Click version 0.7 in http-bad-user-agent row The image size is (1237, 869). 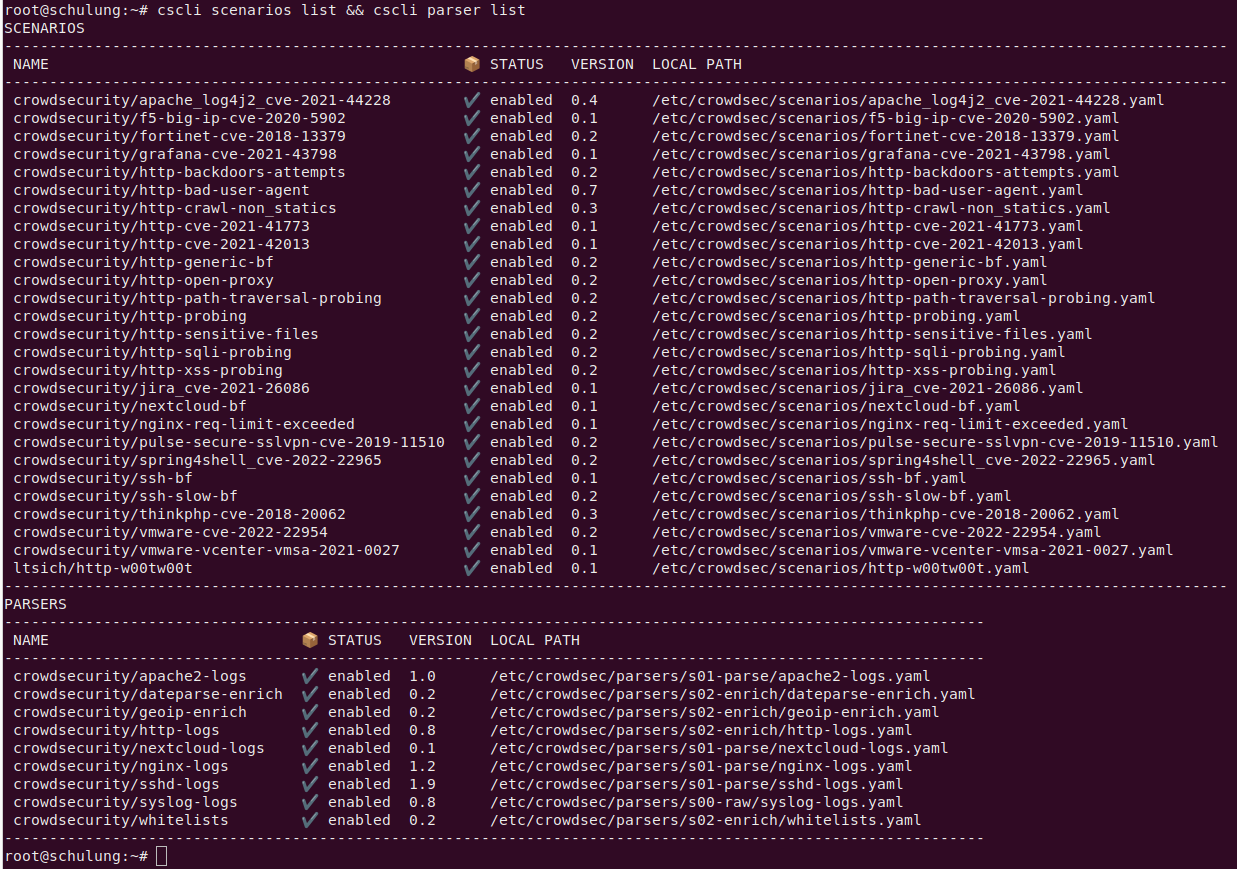(x=584, y=190)
